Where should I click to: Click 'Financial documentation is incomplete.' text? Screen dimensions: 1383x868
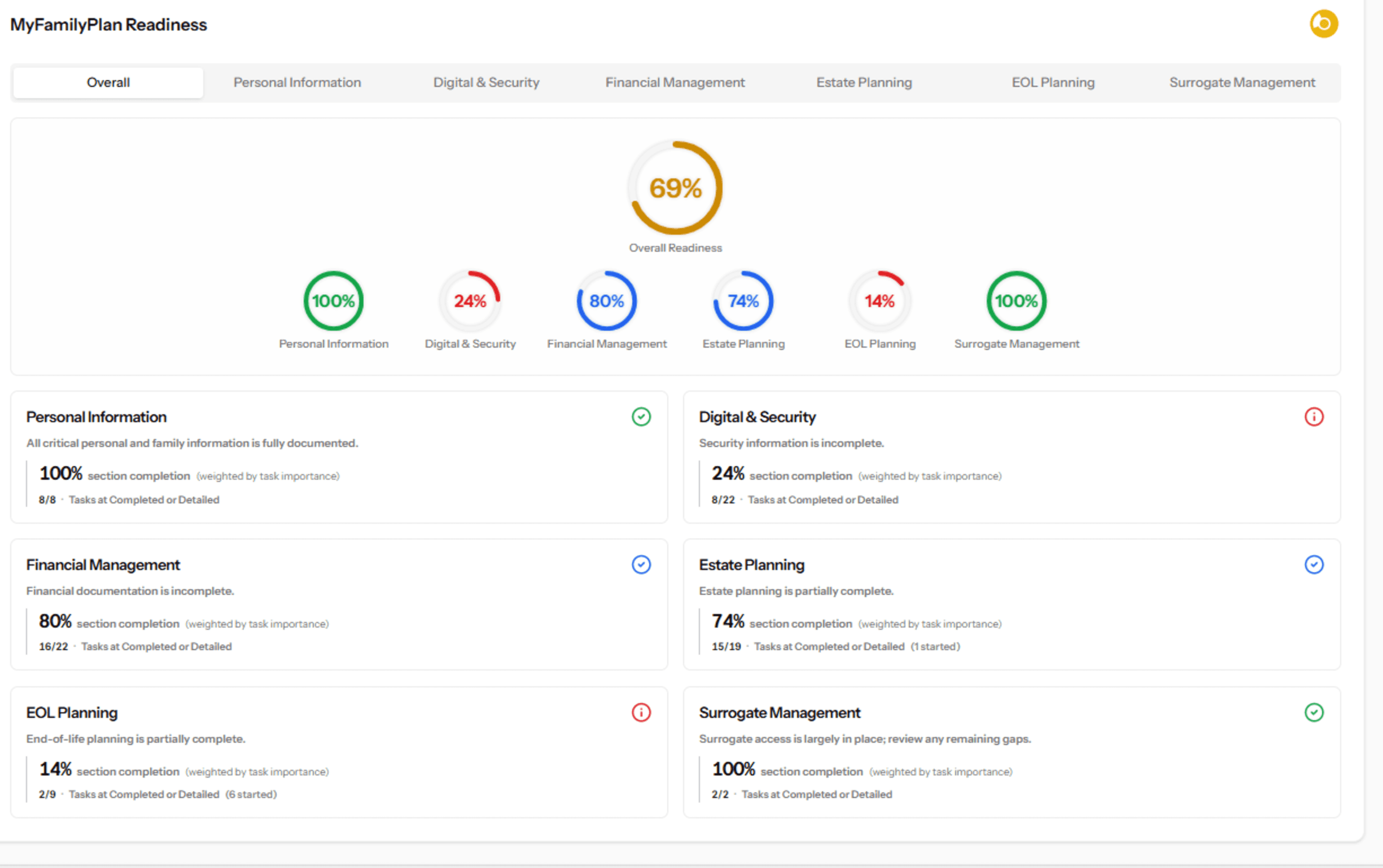click(130, 591)
